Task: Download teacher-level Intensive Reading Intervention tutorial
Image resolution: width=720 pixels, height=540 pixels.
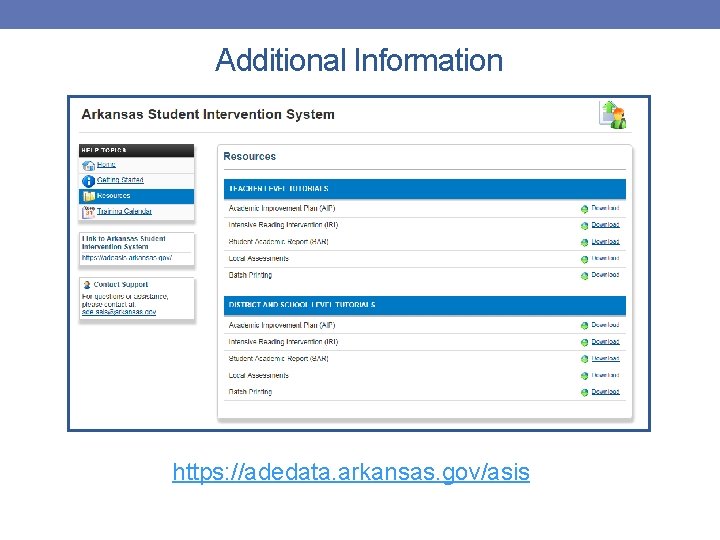Action: (605, 225)
